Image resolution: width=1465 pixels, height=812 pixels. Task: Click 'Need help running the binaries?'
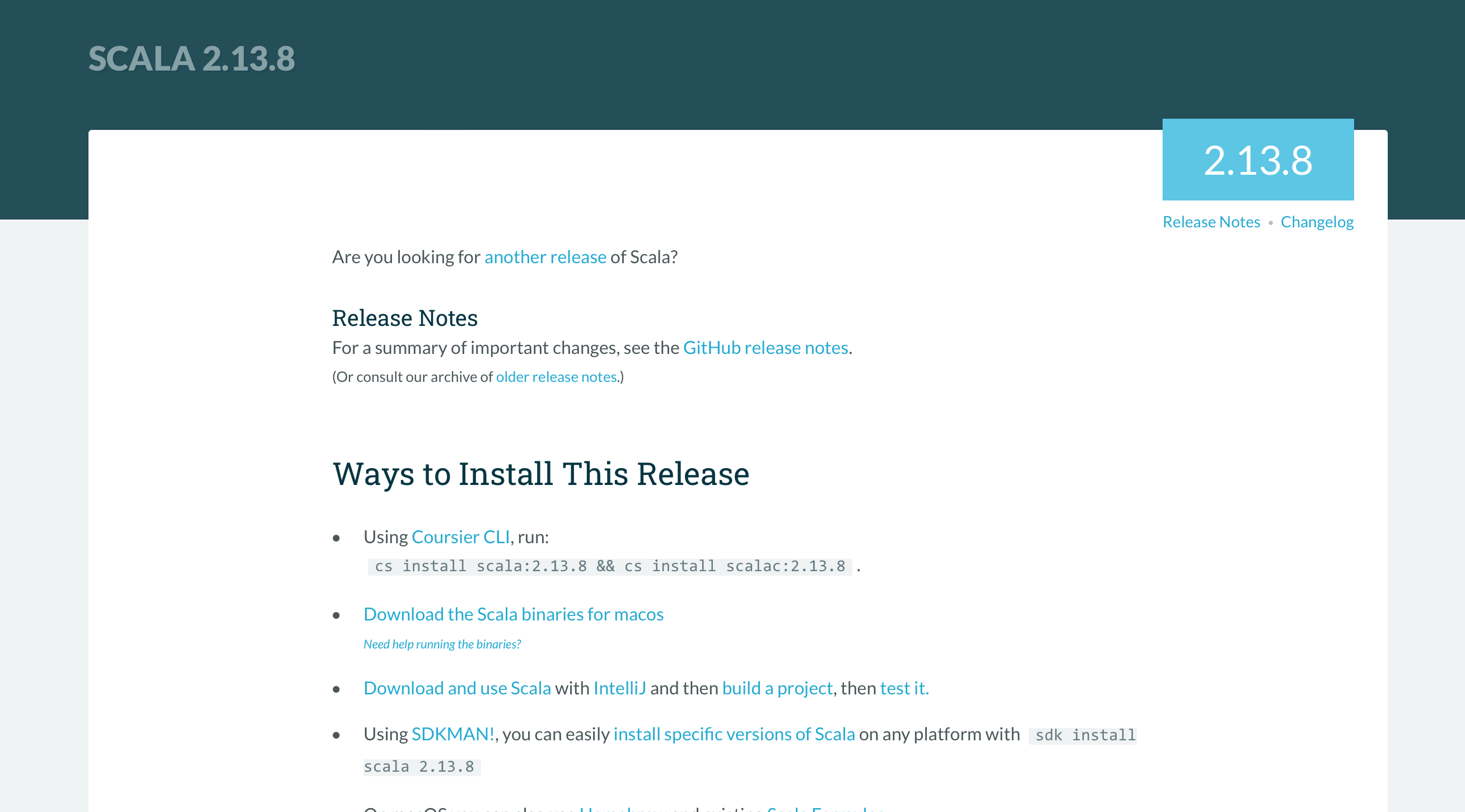442,644
